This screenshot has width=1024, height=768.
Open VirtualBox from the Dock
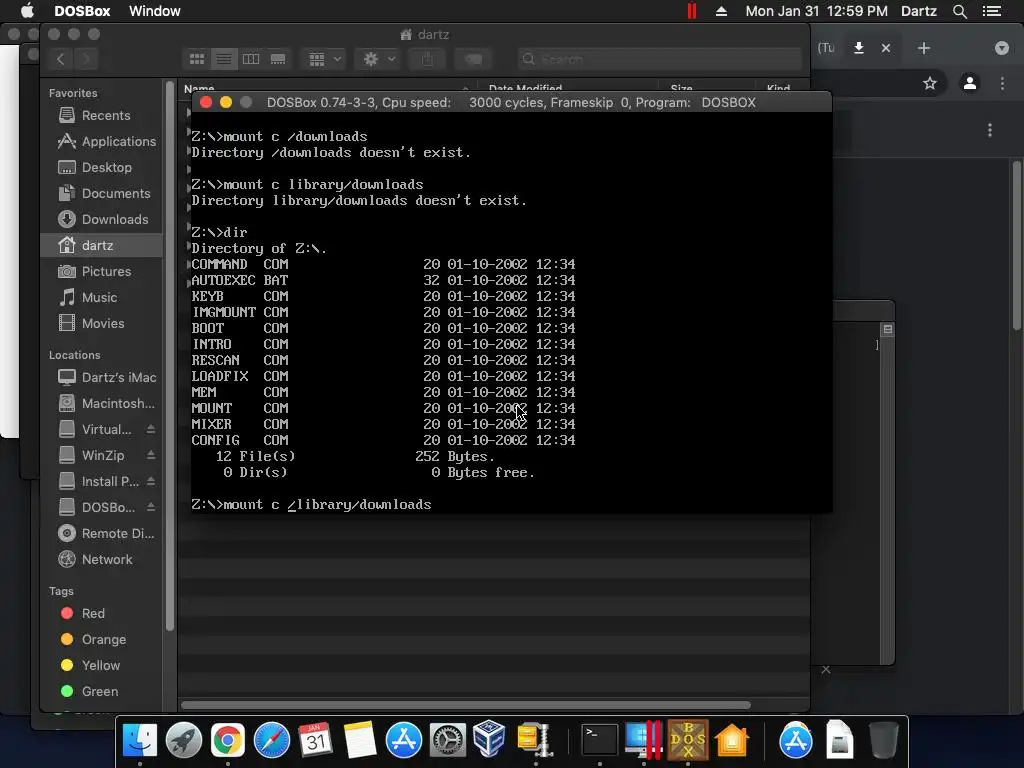coord(489,739)
